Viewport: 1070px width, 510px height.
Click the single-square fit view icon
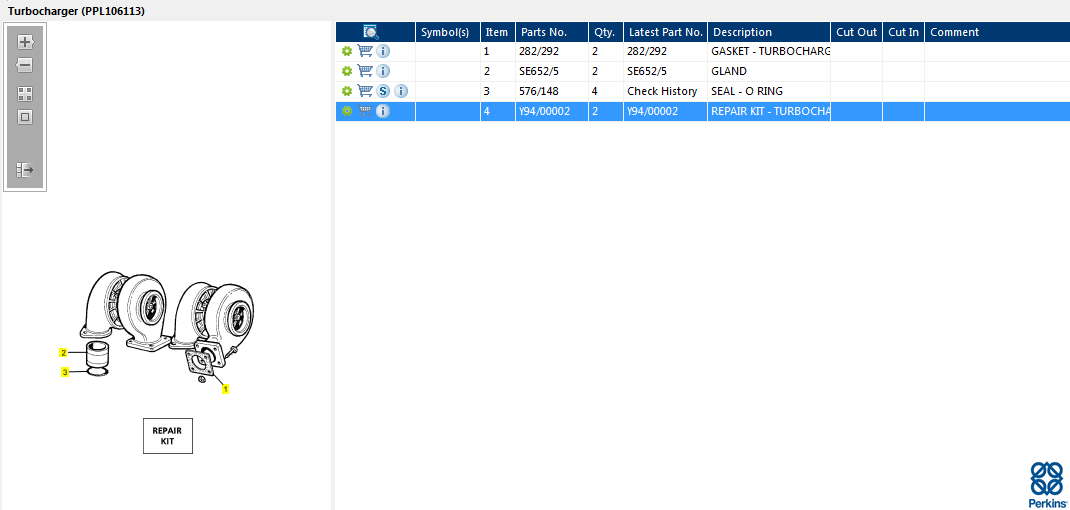25,117
